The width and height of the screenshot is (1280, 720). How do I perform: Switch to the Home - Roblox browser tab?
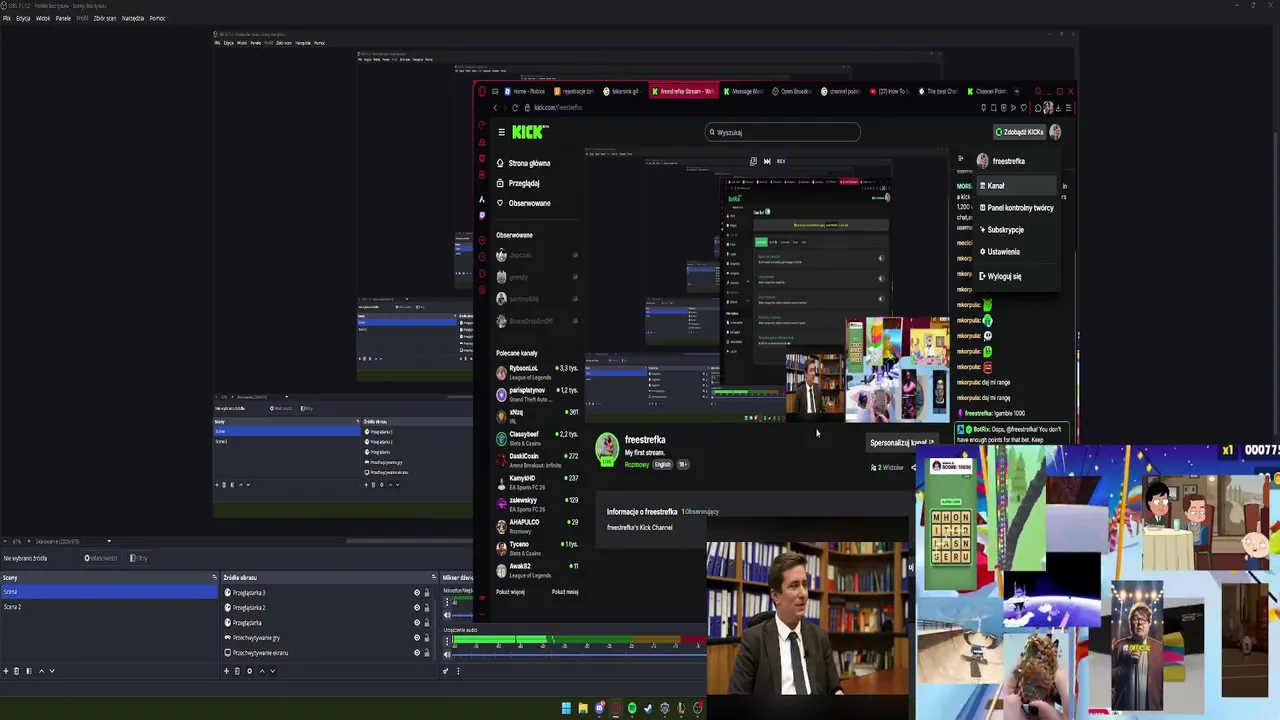pyautogui.click(x=526, y=91)
